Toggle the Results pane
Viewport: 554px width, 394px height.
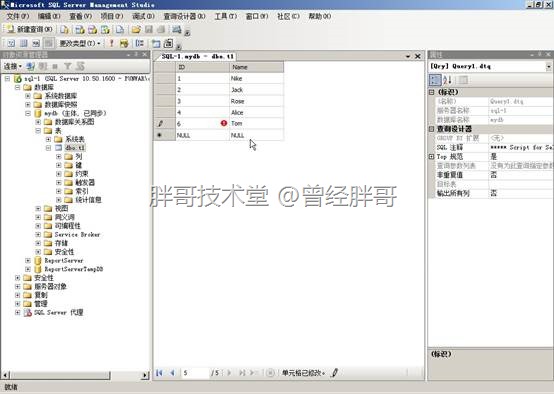pyautogui.click(x=48, y=43)
